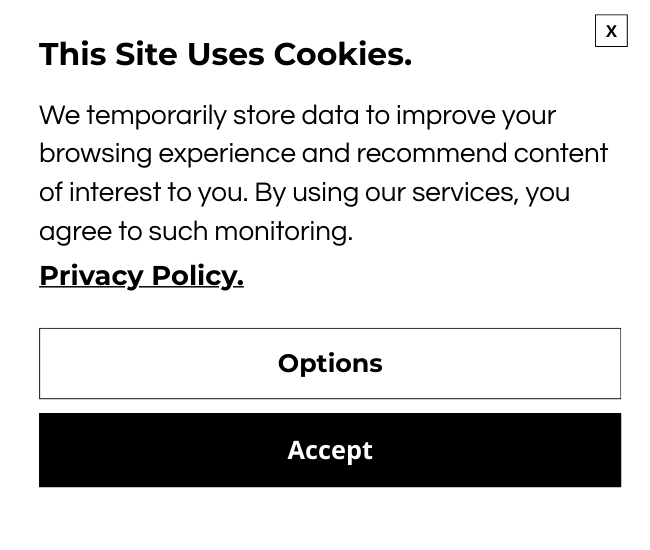Click the Options button
This screenshot has width=650, height=550.
click(x=330, y=363)
